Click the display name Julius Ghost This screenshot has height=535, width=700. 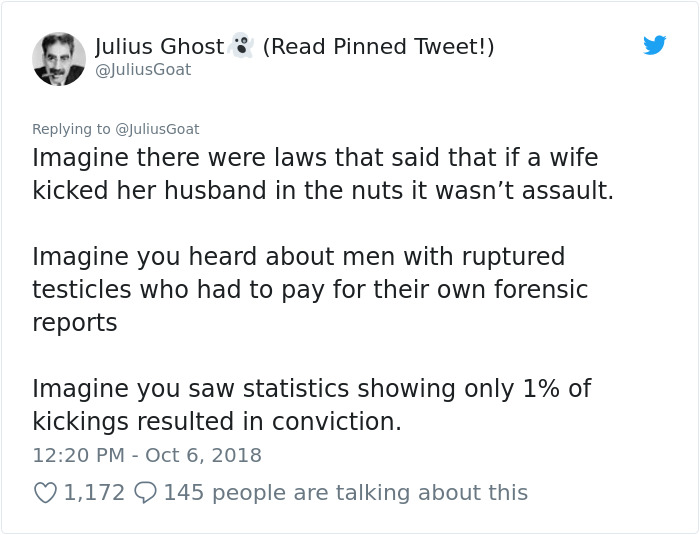click(159, 47)
